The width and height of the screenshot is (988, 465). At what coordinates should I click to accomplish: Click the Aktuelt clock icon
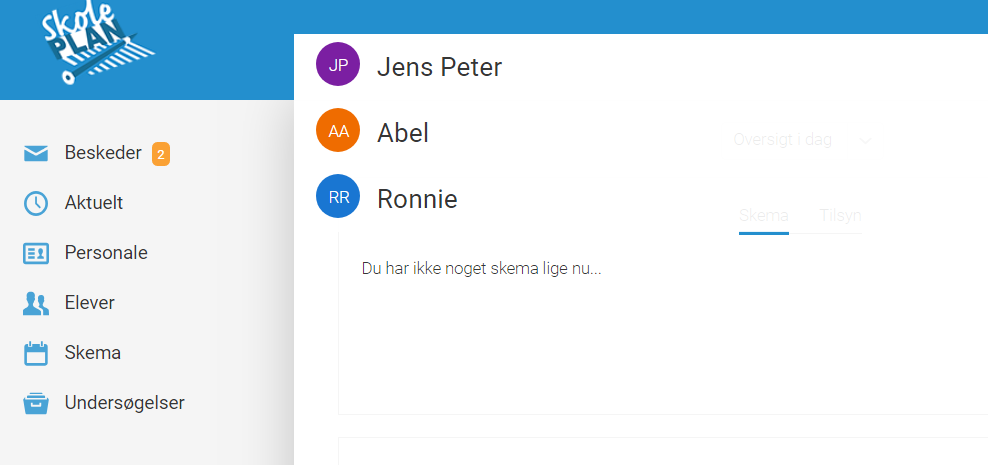coord(36,203)
